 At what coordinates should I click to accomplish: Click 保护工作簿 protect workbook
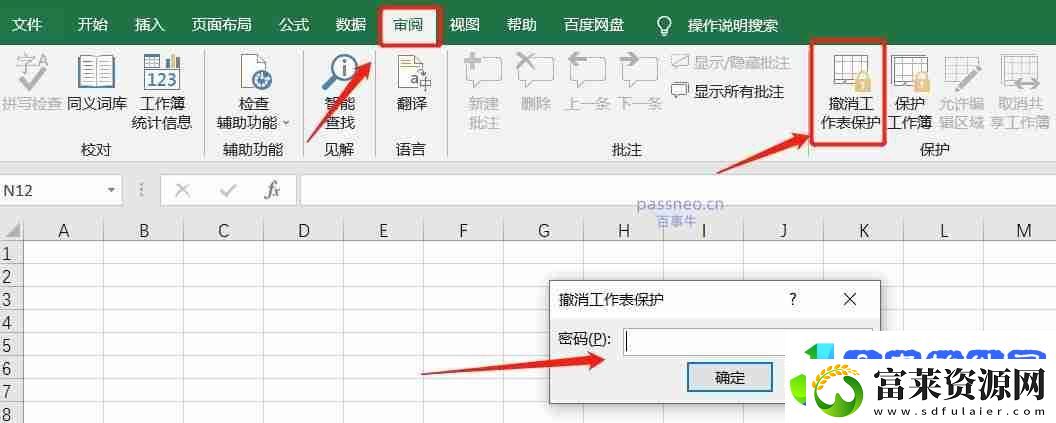pos(909,92)
